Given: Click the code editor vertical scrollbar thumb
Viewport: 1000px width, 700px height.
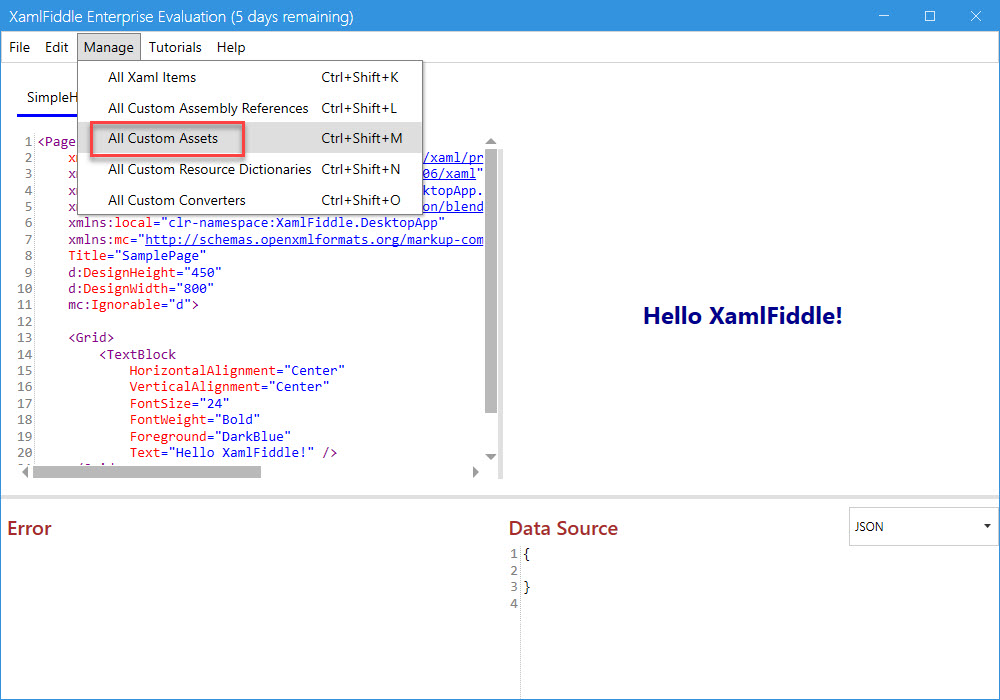Looking at the screenshot, I should (490, 281).
